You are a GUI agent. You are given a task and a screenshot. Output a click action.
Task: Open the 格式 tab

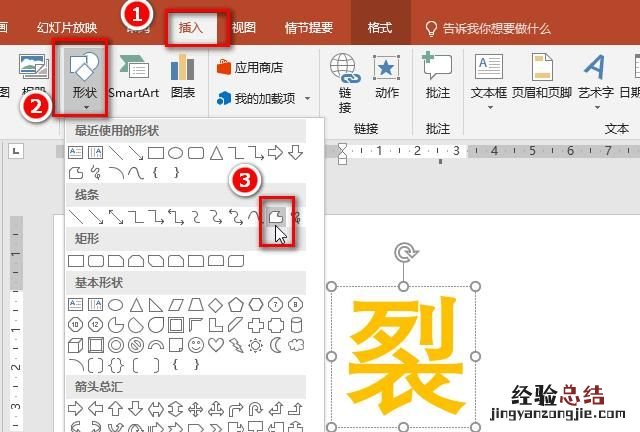tap(380, 28)
